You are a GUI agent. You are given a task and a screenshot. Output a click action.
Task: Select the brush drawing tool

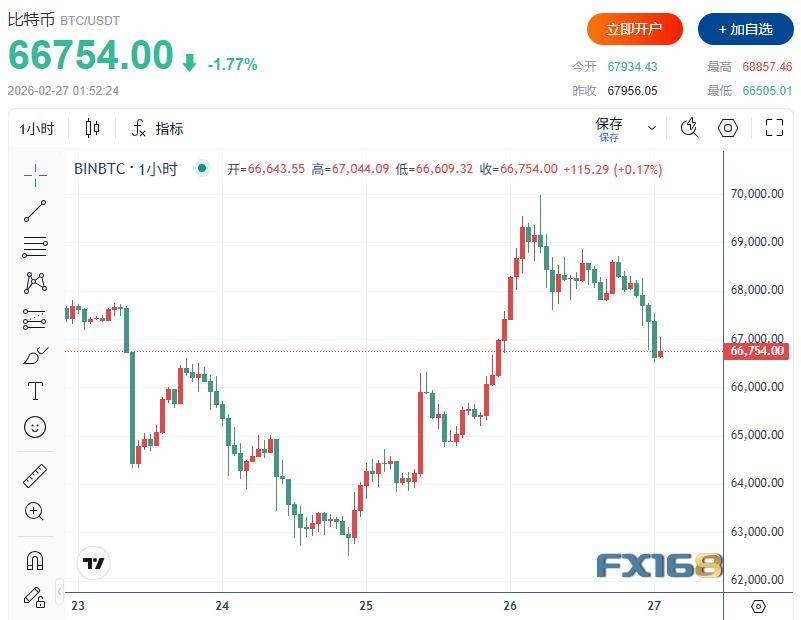click(35, 355)
